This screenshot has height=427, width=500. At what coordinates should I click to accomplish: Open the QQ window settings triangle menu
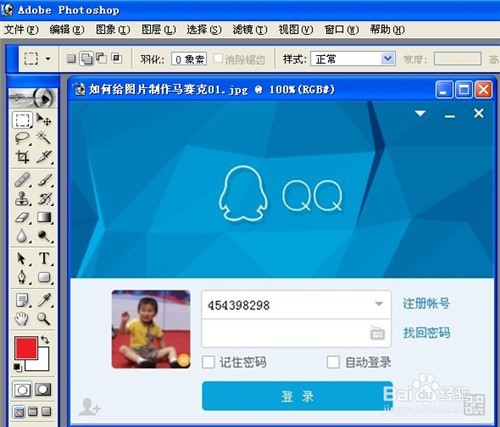[420, 114]
